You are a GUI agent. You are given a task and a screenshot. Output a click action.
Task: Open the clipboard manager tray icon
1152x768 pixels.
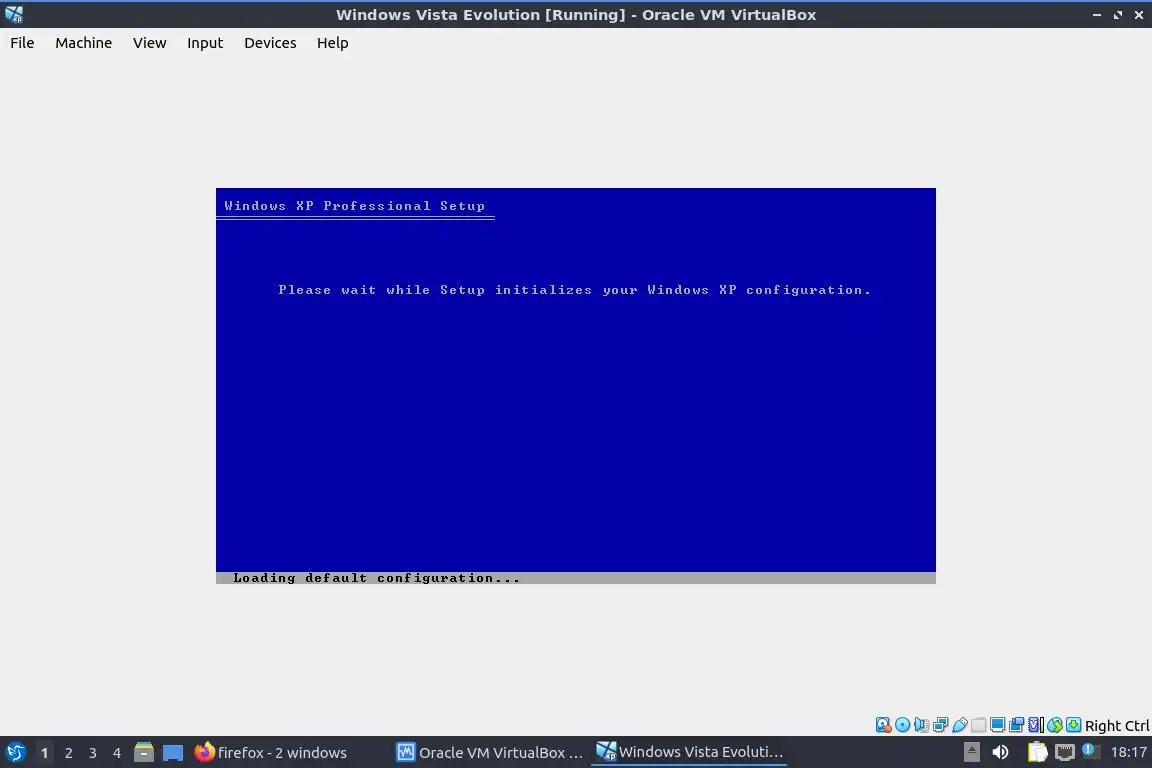click(1037, 752)
